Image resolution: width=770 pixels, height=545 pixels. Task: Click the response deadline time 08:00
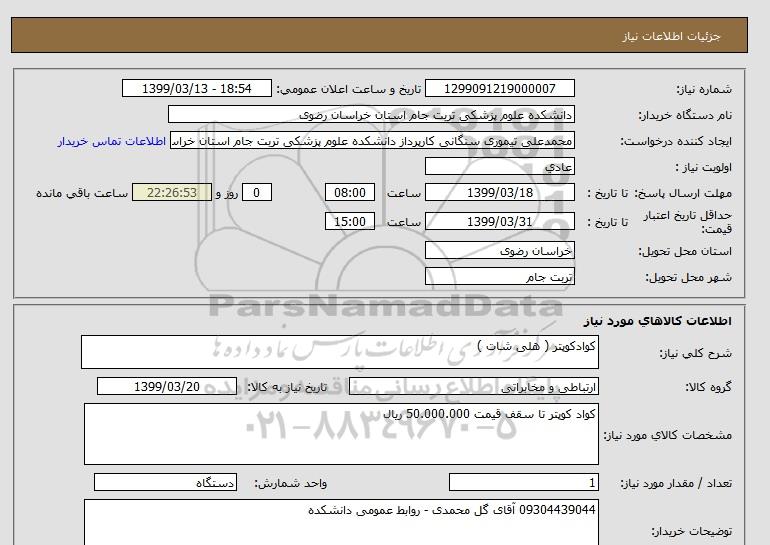coord(350,192)
